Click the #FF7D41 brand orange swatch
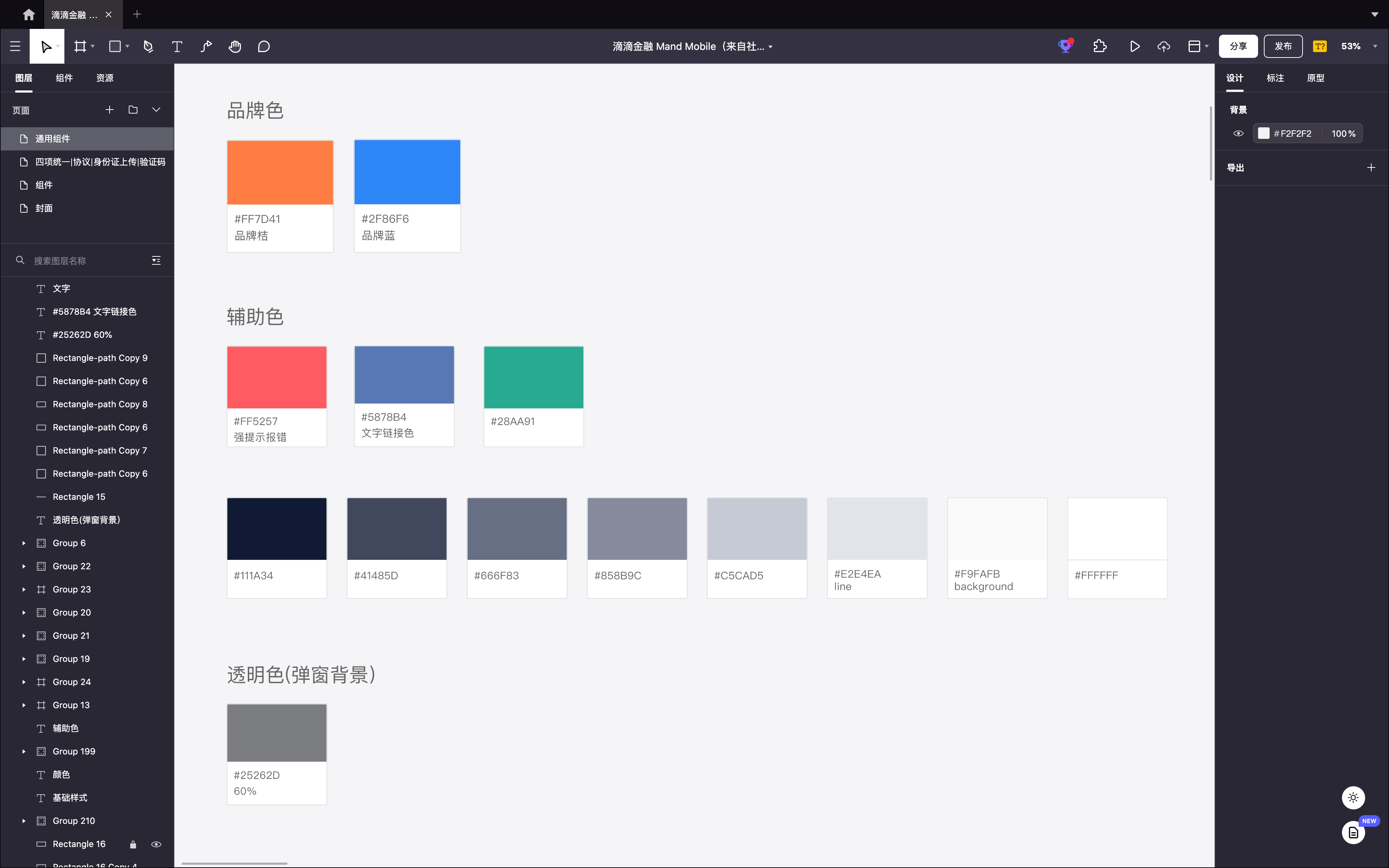 coord(280,172)
